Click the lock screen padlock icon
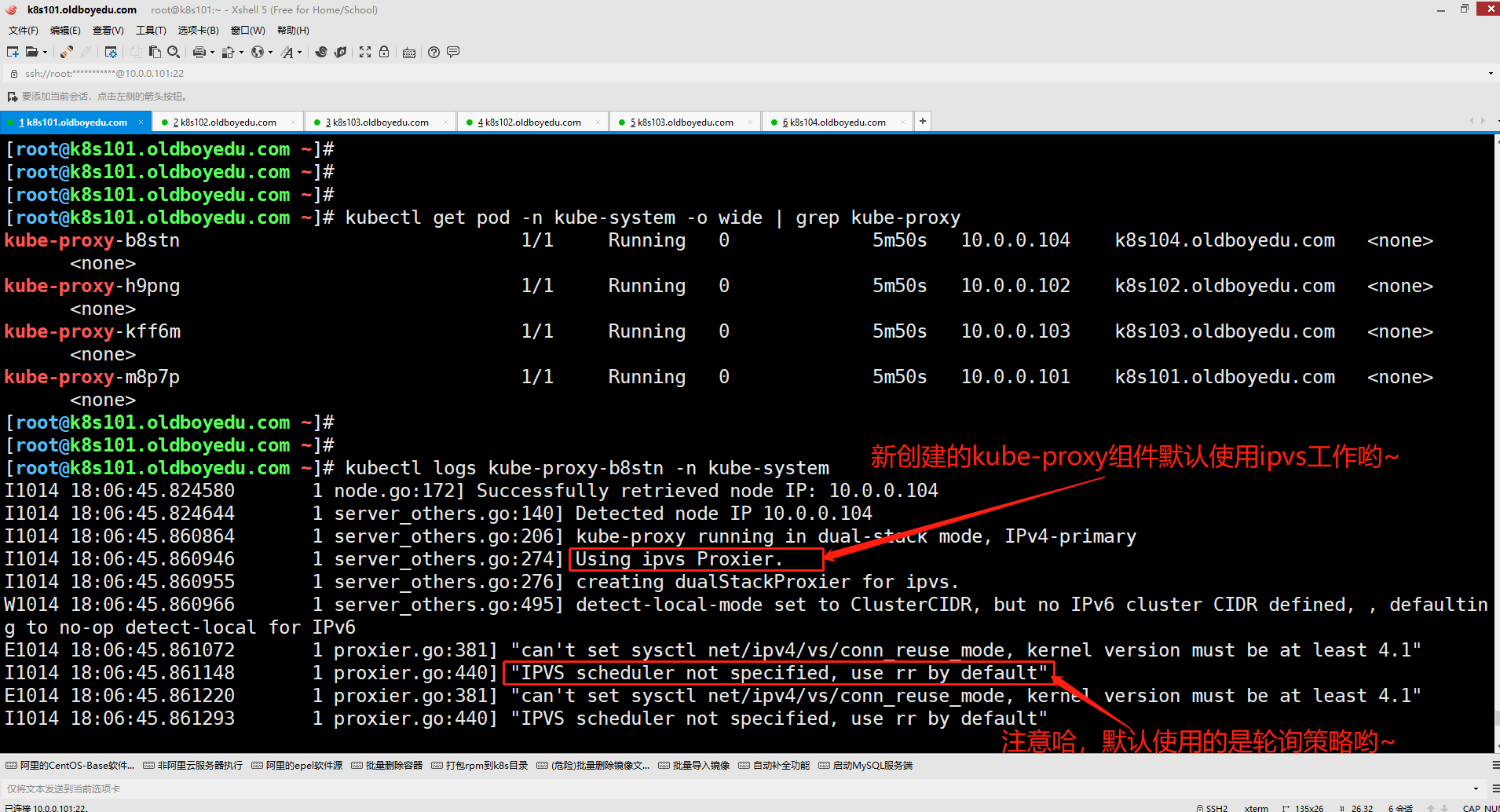 [x=384, y=52]
